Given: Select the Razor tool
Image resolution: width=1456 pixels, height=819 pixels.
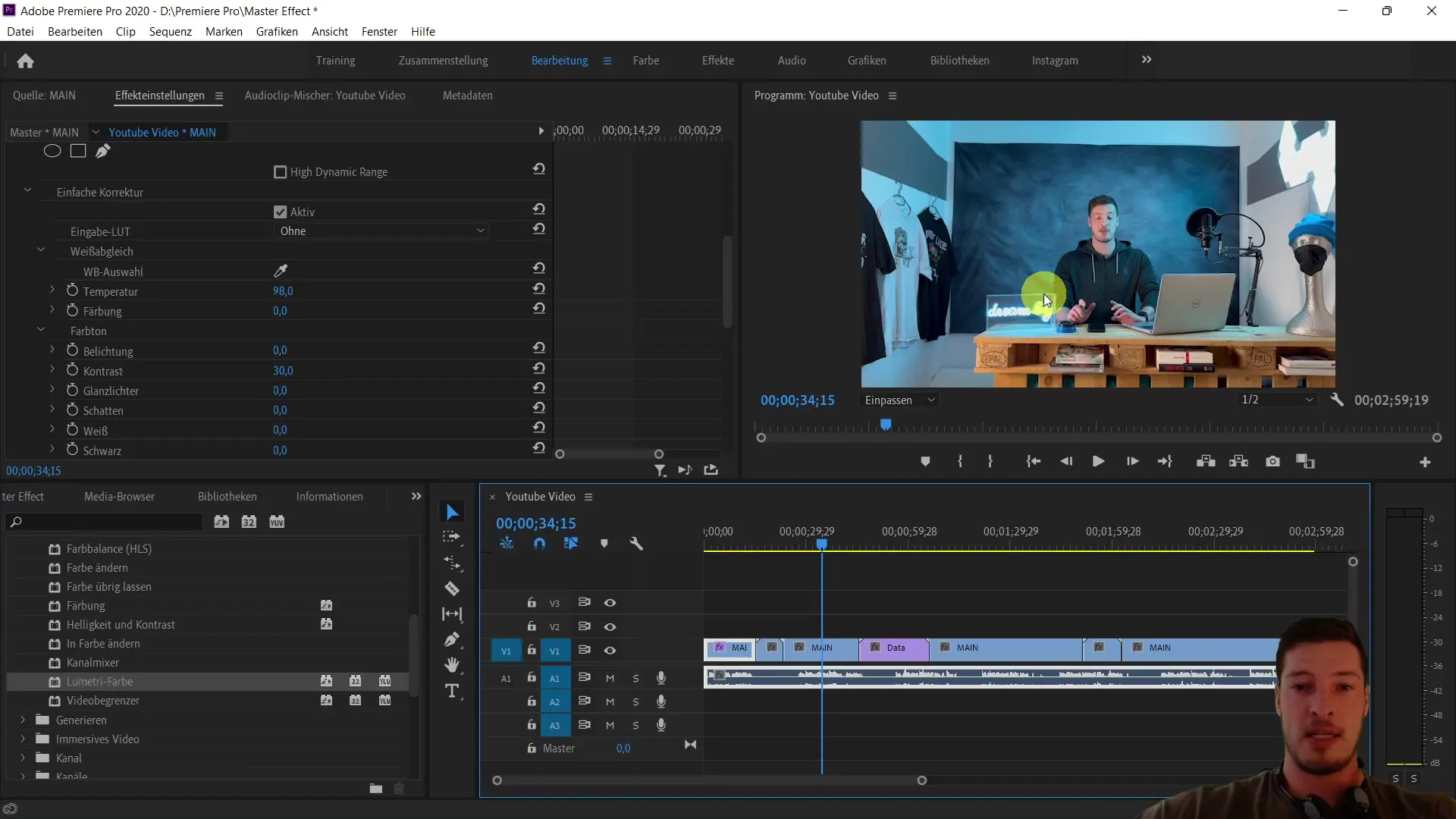Looking at the screenshot, I should click(452, 588).
